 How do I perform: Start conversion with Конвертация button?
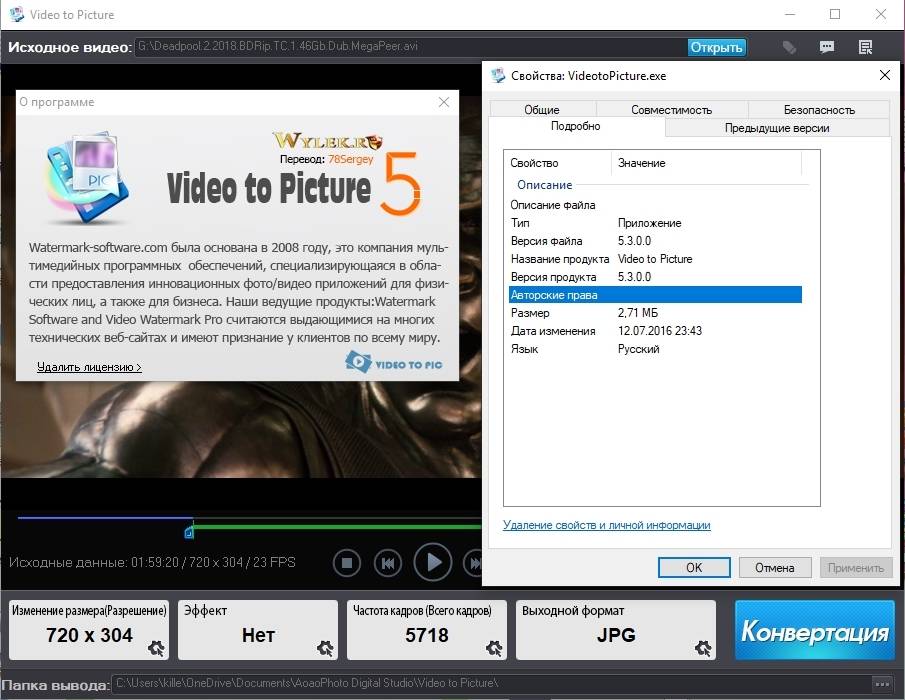pos(815,630)
